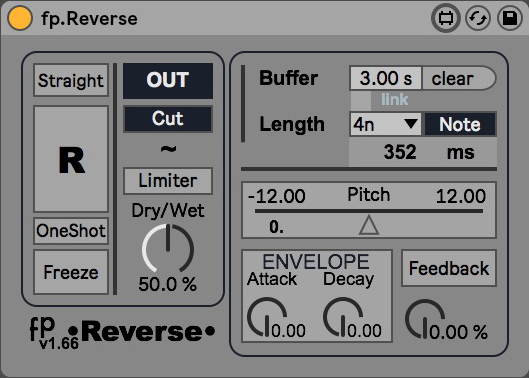Screen dimensions: 529x378
Task: Toggle the Note length mode button
Action: click(460, 125)
